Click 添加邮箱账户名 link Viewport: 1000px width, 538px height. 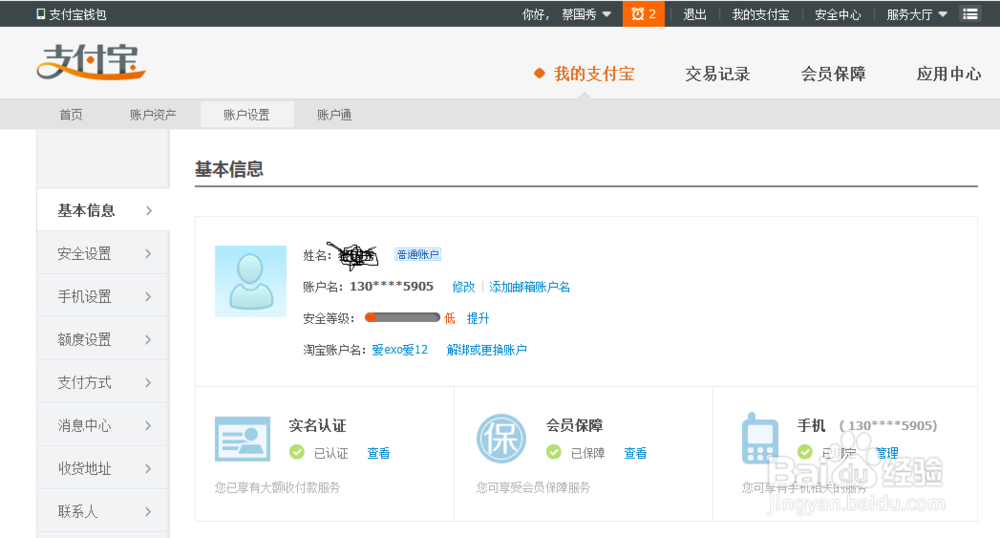(x=529, y=287)
